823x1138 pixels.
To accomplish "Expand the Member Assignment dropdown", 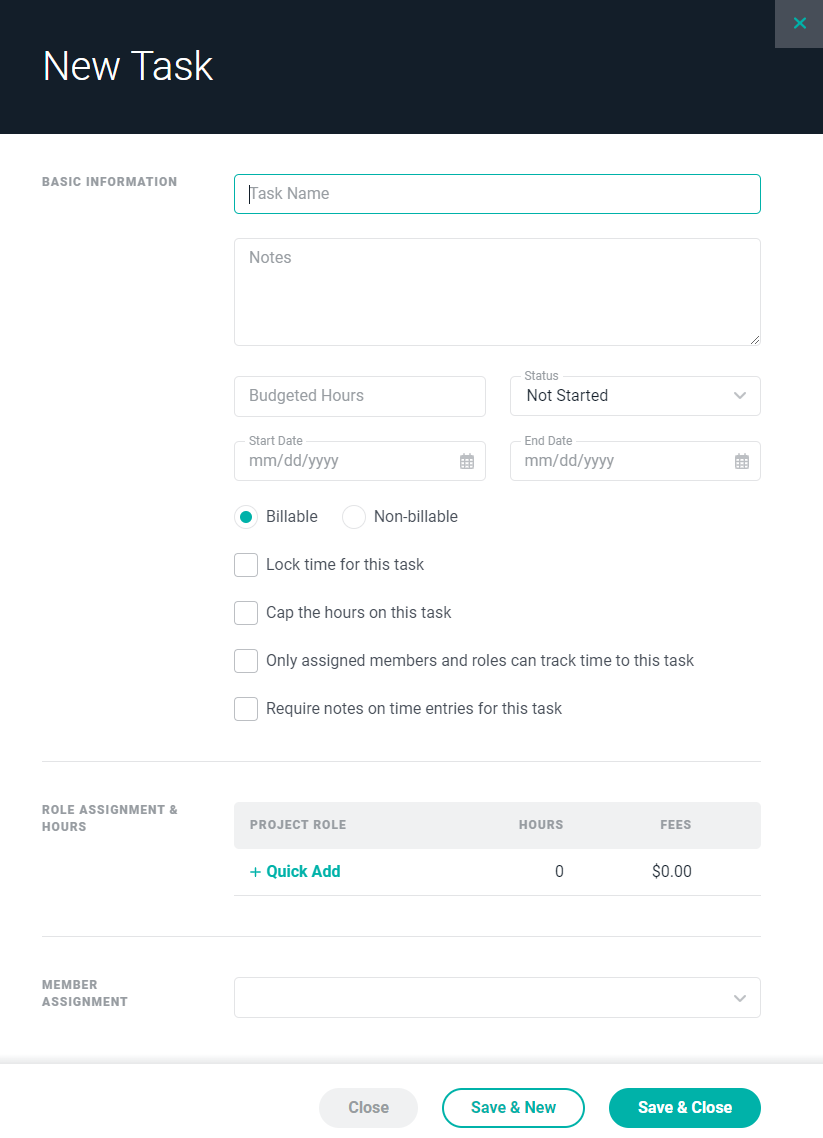I will click(497, 997).
